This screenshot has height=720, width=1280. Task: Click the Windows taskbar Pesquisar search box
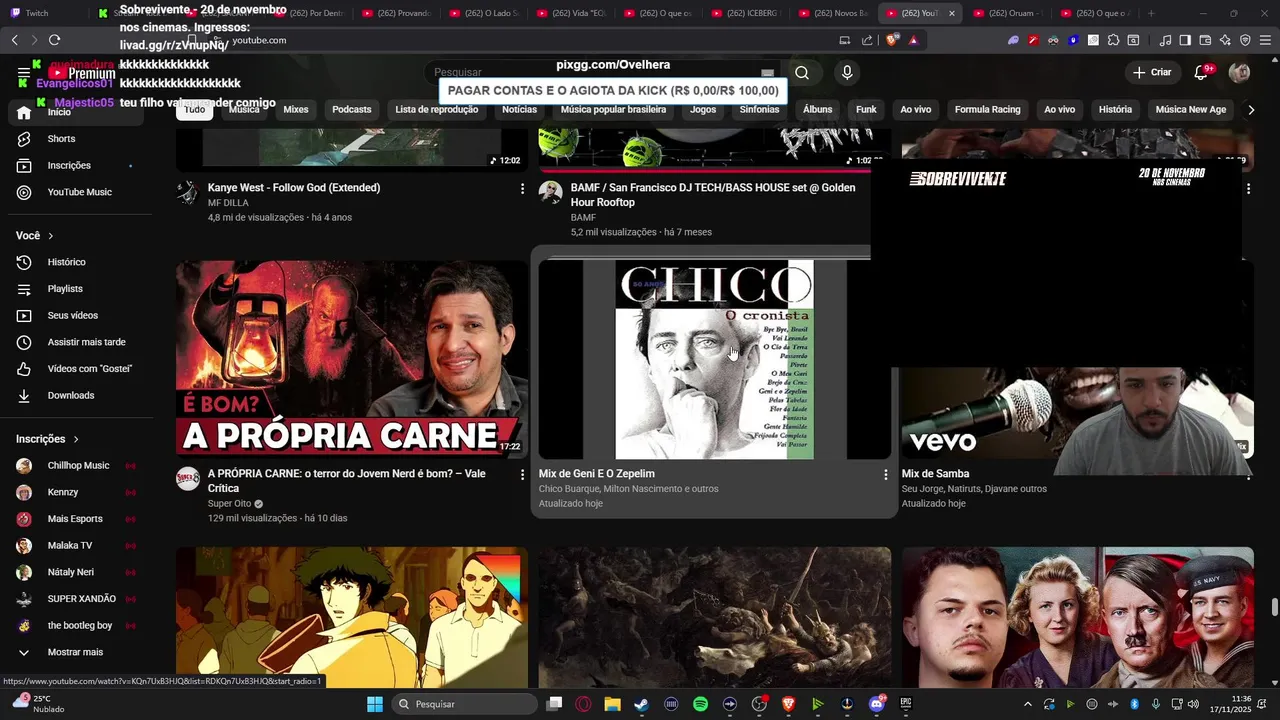pos(465,704)
